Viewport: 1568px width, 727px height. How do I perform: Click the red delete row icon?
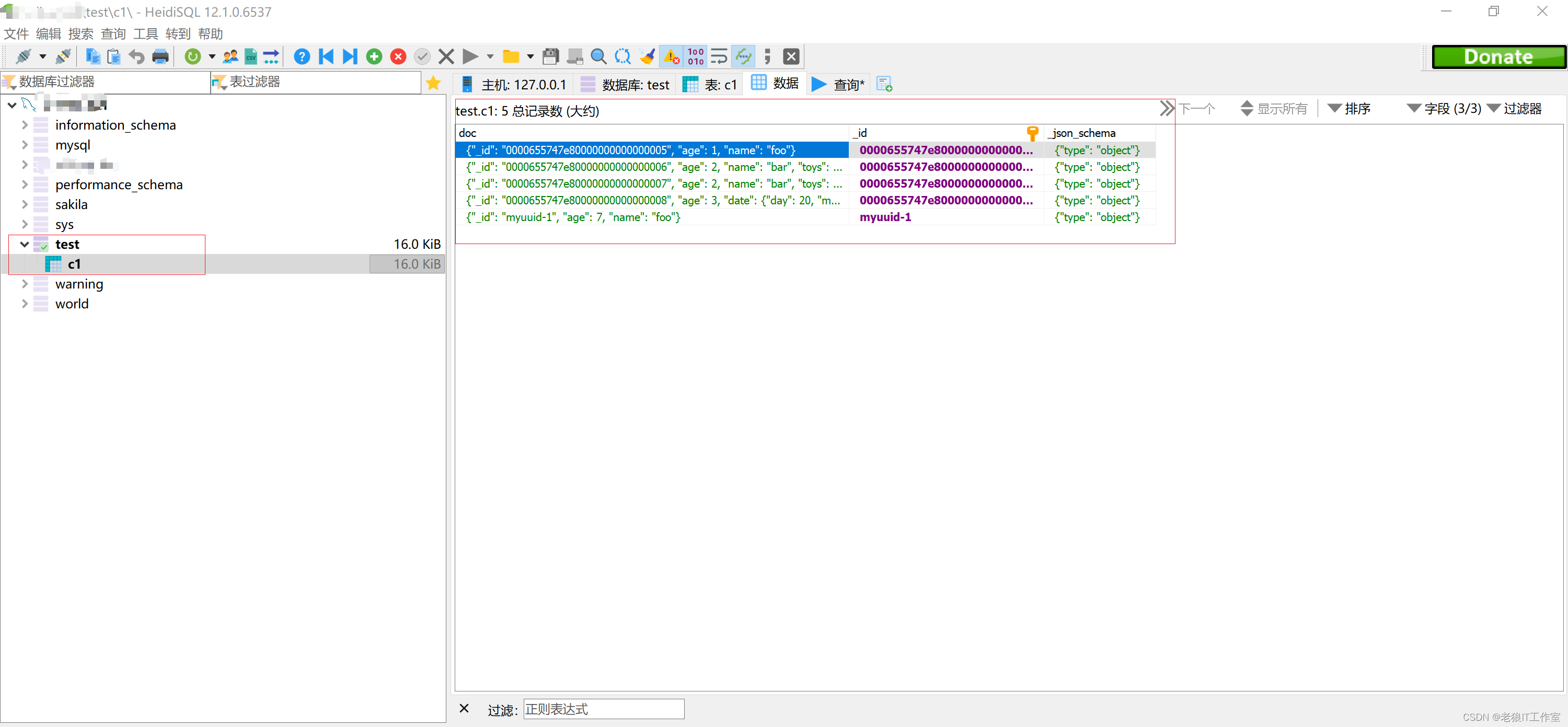click(398, 56)
